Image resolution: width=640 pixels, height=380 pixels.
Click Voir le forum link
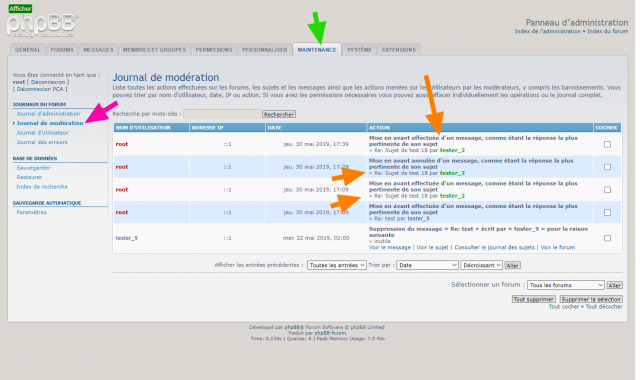coord(558,247)
